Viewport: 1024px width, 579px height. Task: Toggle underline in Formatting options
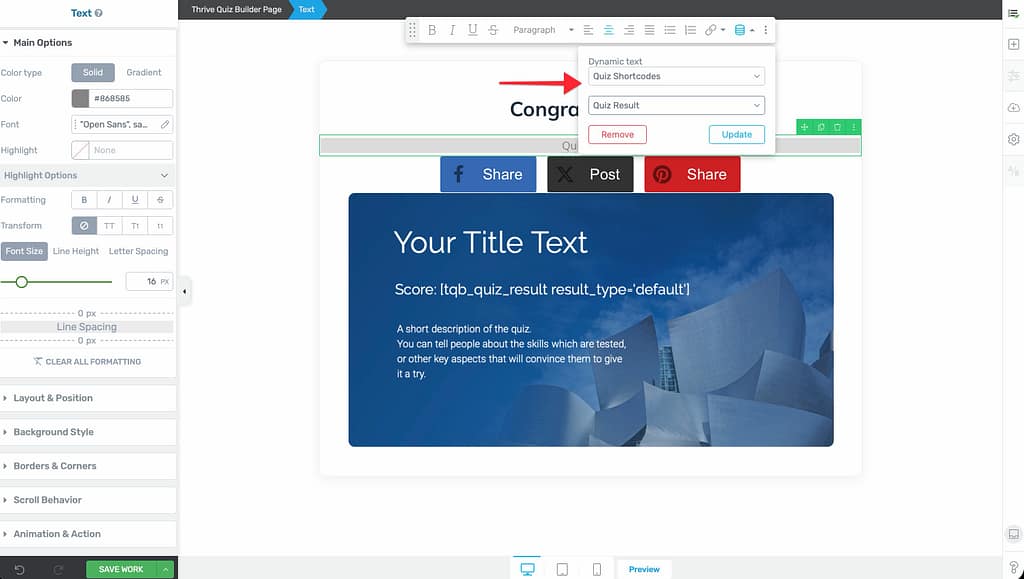click(x=135, y=200)
